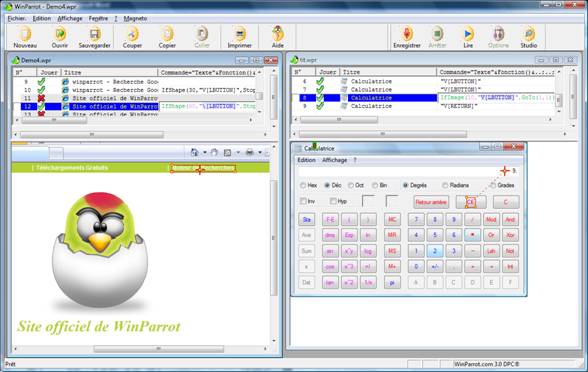
Task: Enable the Inv checkbox in calculator
Action: click(303, 201)
